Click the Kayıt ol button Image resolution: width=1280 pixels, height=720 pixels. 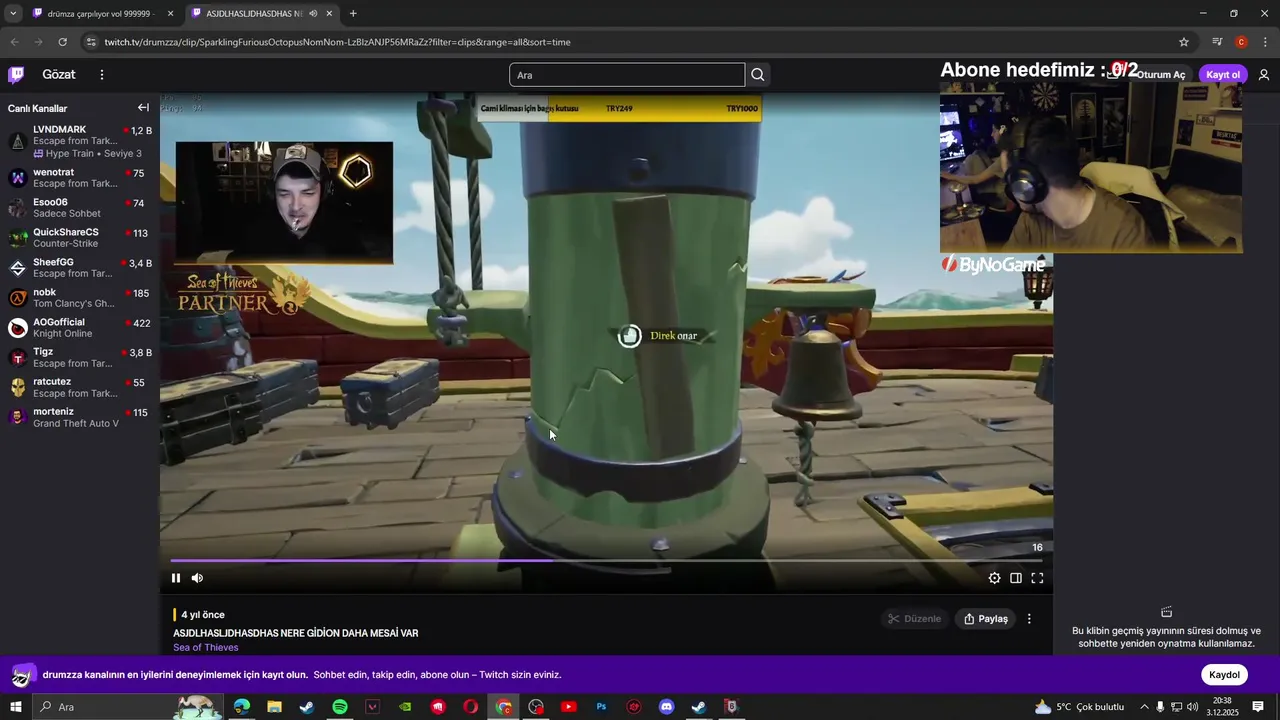pyautogui.click(x=1222, y=75)
